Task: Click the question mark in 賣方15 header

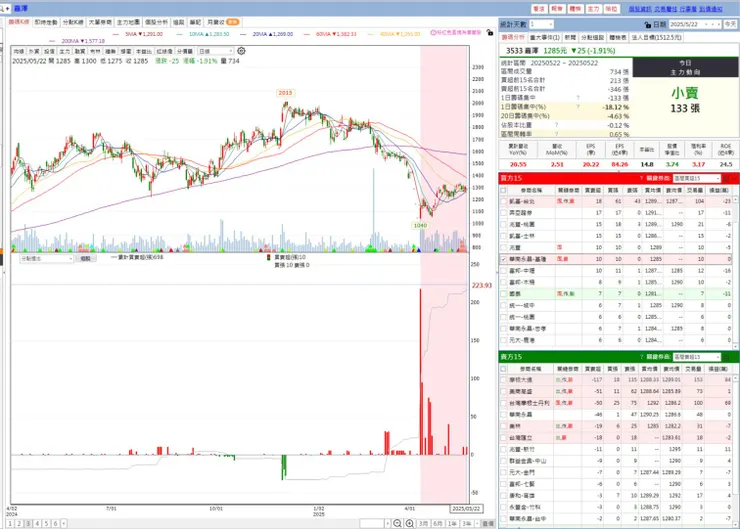Action: [641, 357]
